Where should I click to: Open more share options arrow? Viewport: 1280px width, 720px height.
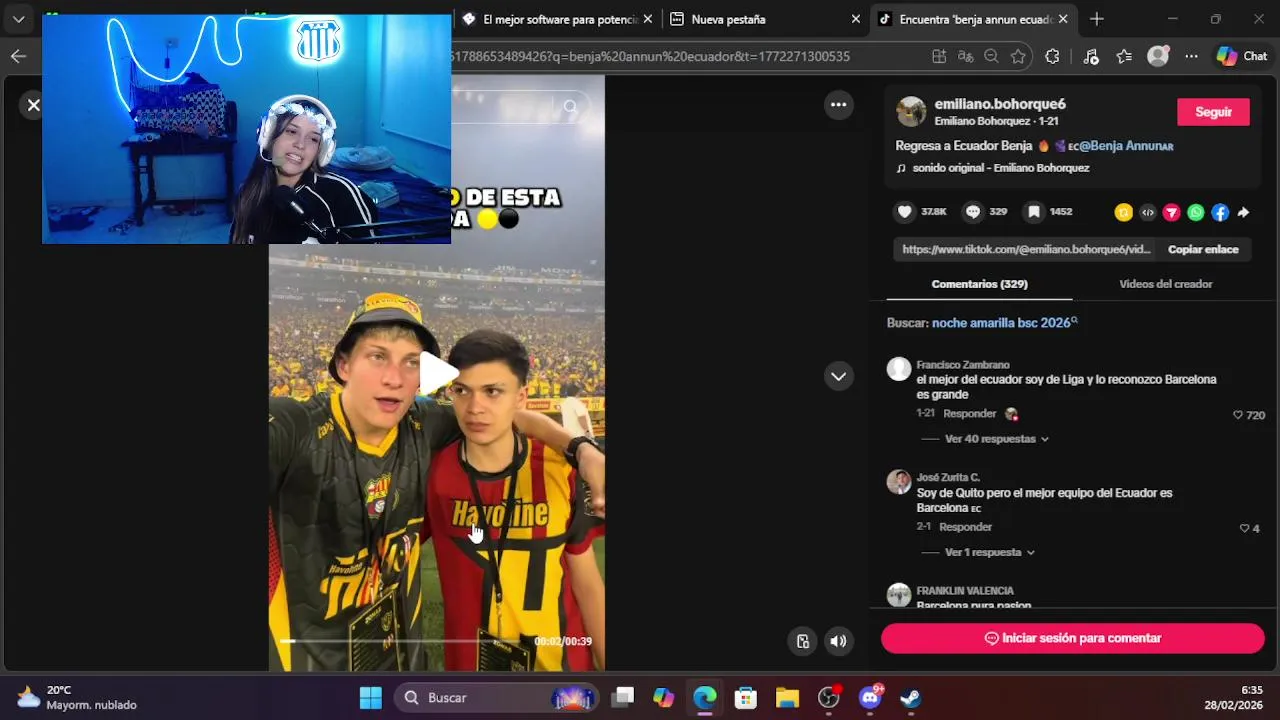1244,212
